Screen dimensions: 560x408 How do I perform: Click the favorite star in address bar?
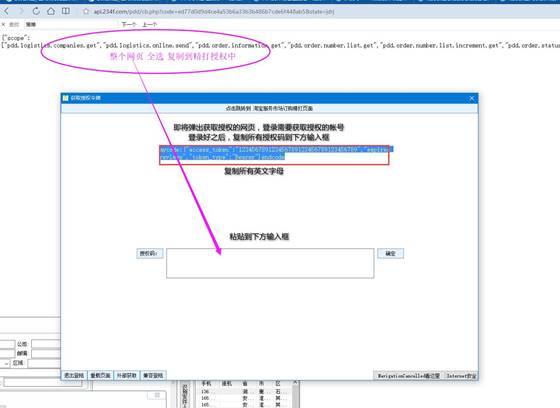point(86,11)
